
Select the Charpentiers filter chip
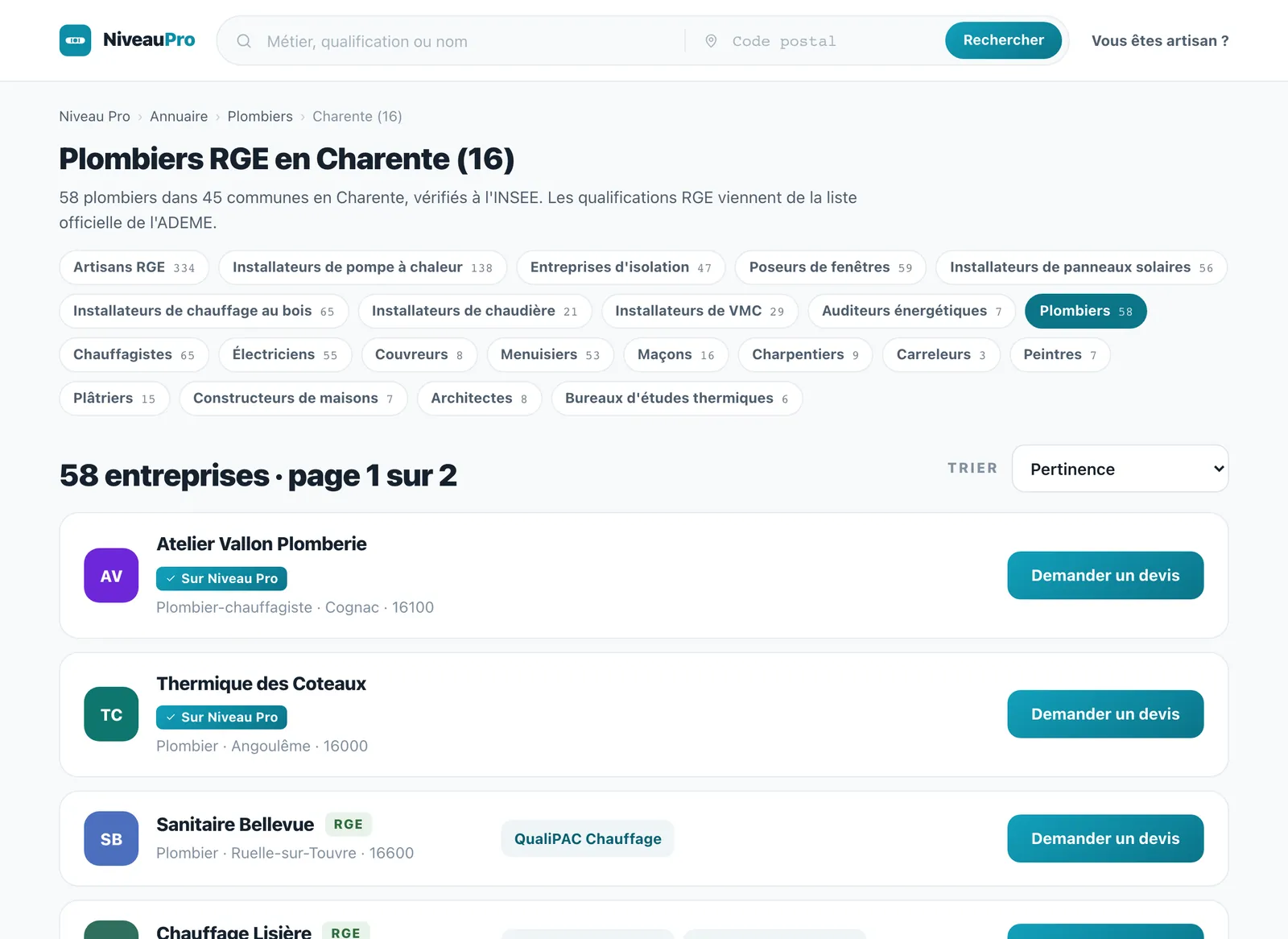pyautogui.click(x=805, y=354)
